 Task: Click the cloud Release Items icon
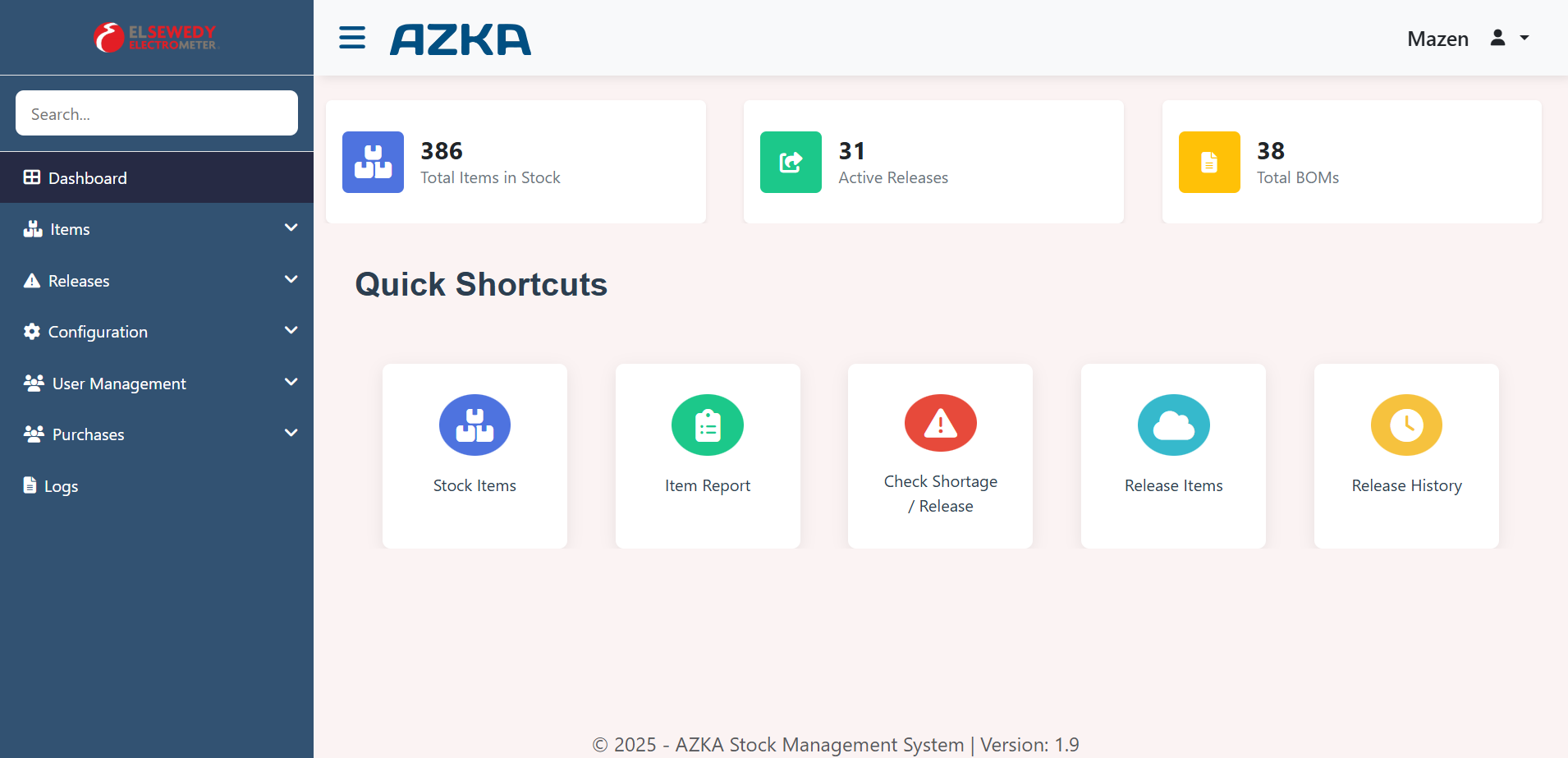tap(1173, 425)
